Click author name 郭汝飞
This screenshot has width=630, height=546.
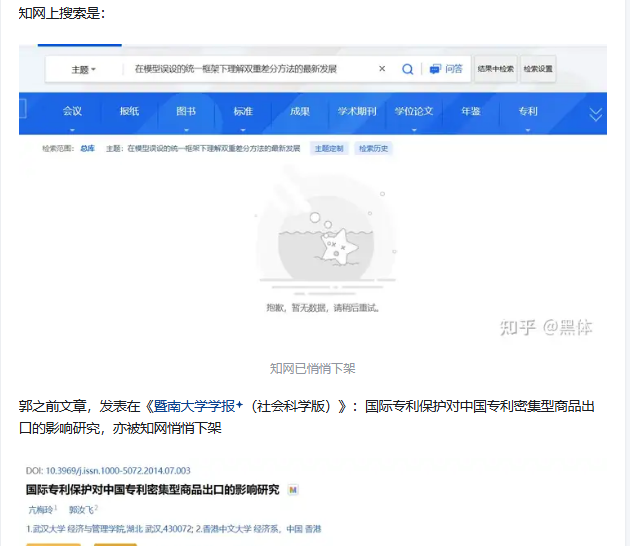(x=81, y=510)
